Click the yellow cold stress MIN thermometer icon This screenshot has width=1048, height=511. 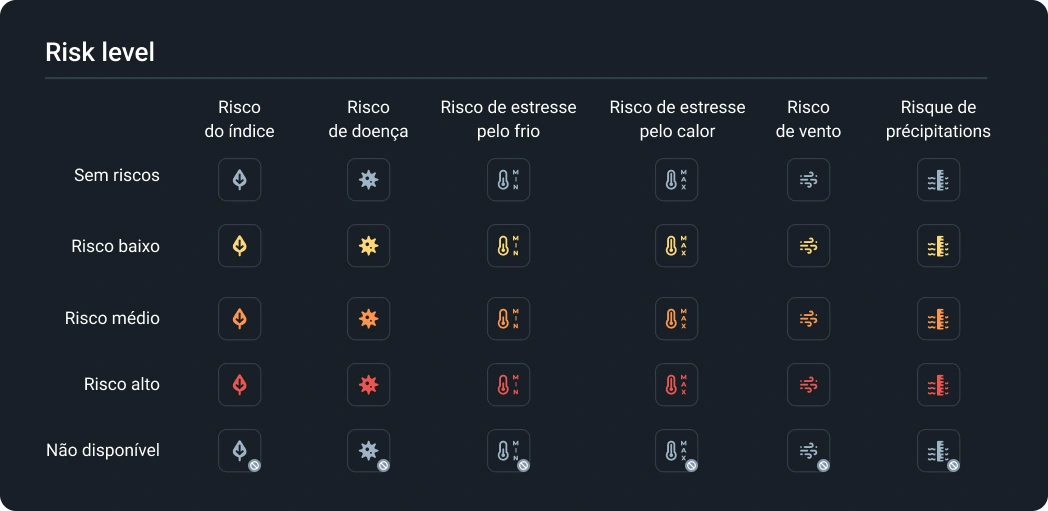pos(508,246)
